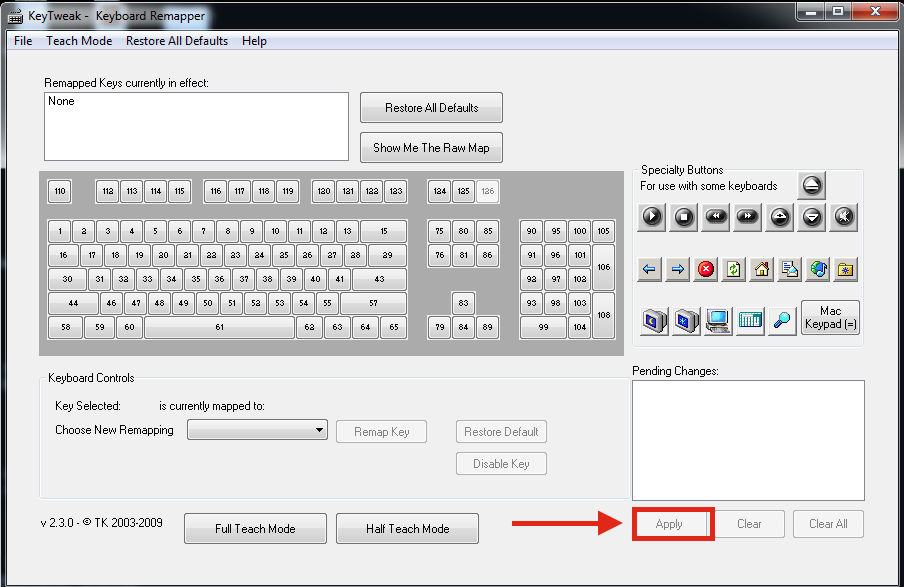
Task: Select key 124 in the top row
Action: pyautogui.click(x=440, y=191)
